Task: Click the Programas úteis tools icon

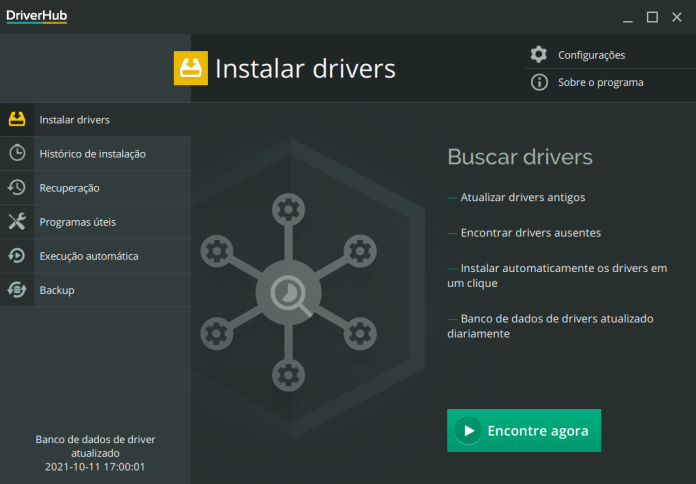Action: click(x=17, y=222)
